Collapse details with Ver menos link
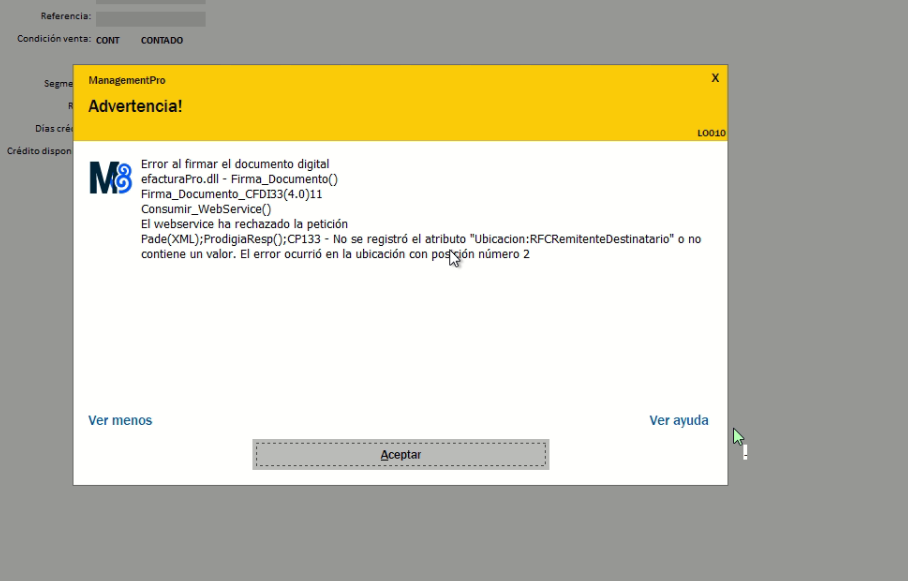The width and height of the screenshot is (908, 581). pyautogui.click(x=120, y=421)
